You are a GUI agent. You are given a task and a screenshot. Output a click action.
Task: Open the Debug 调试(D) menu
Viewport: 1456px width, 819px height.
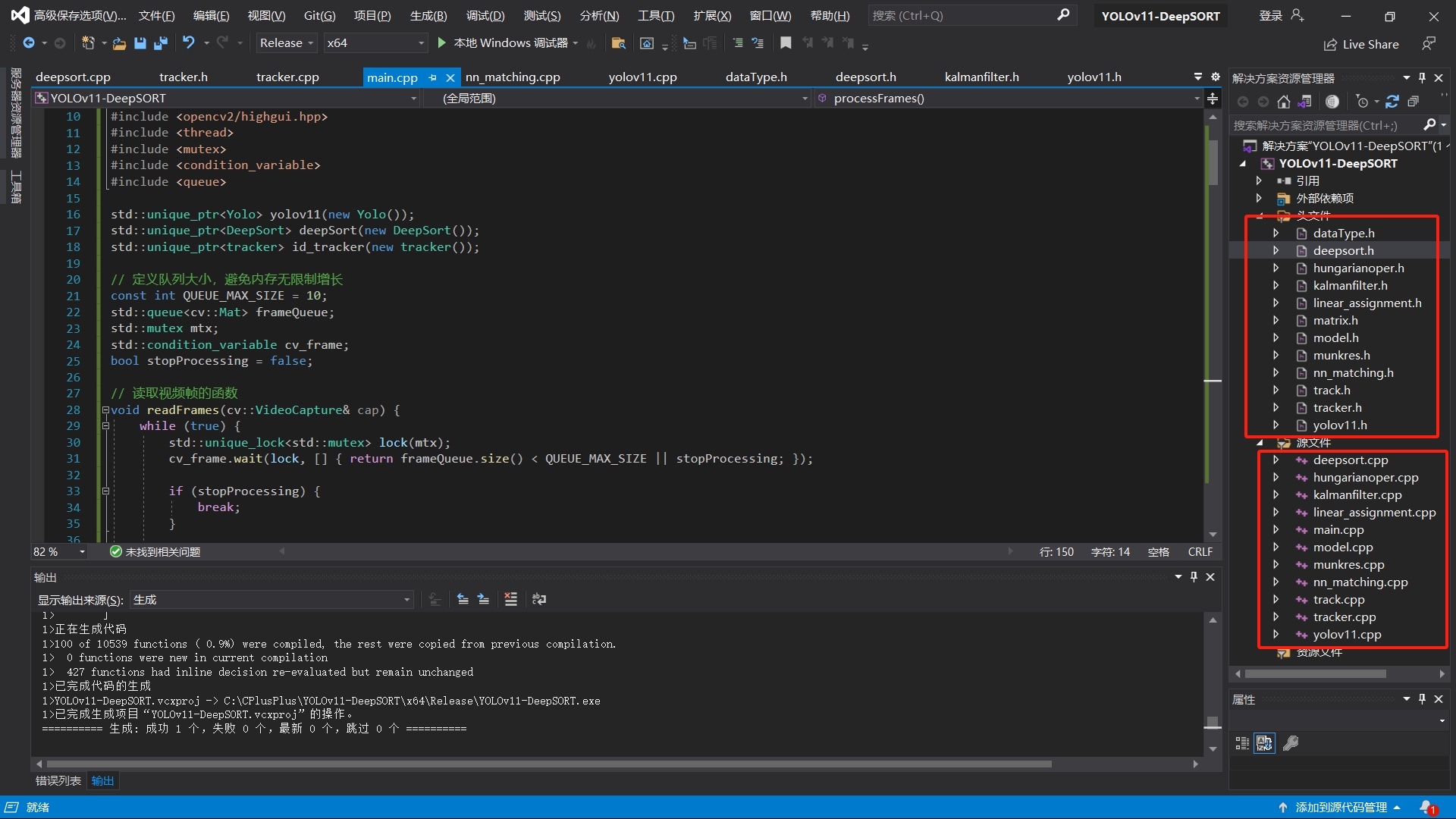click(485, 16)
